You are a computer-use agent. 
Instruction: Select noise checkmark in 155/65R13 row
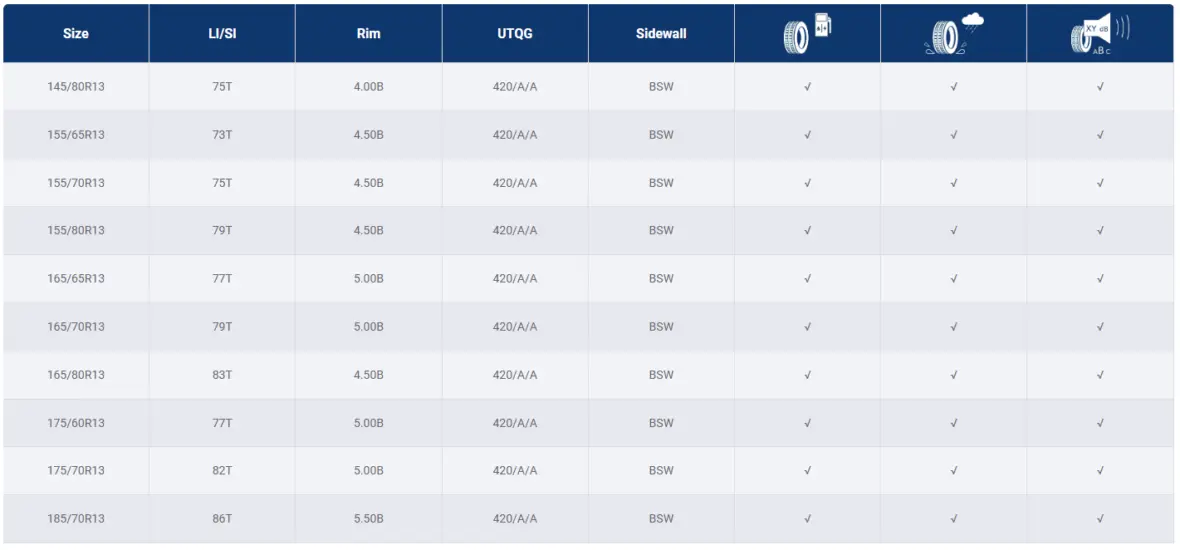(1100, 135)
